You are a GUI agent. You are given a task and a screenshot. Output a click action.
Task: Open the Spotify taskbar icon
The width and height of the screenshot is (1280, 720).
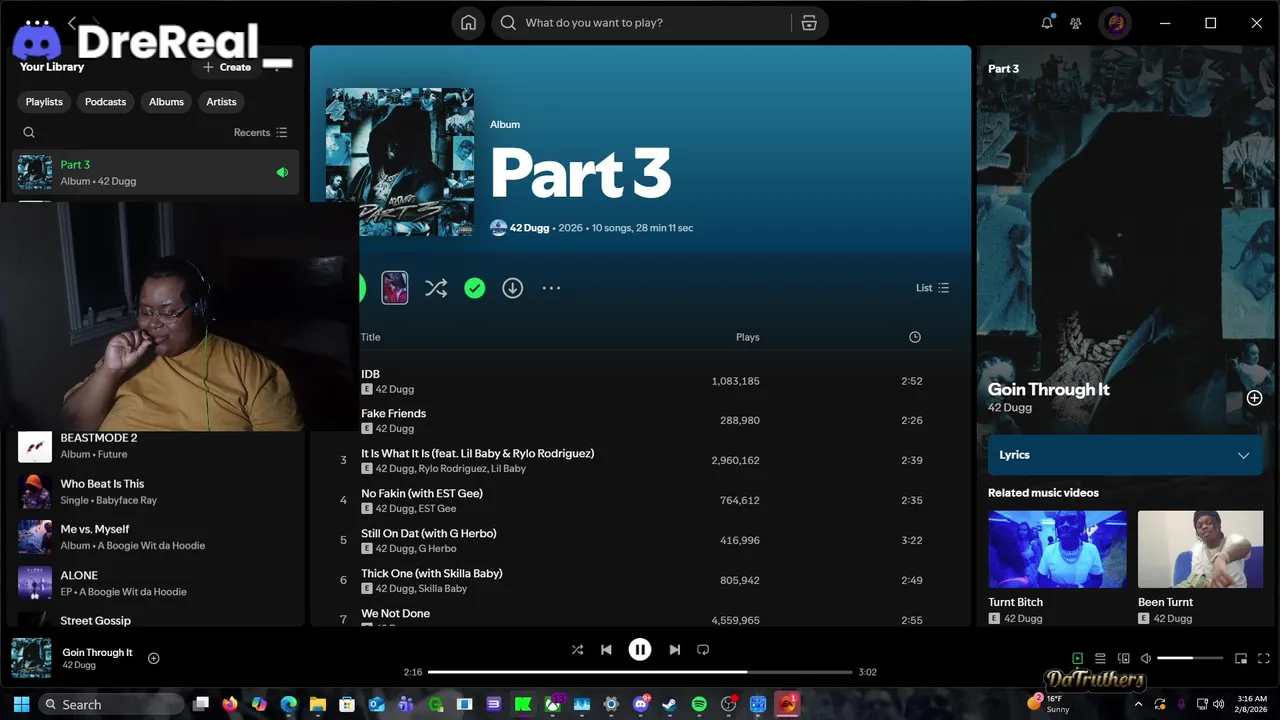coord(699,704)
